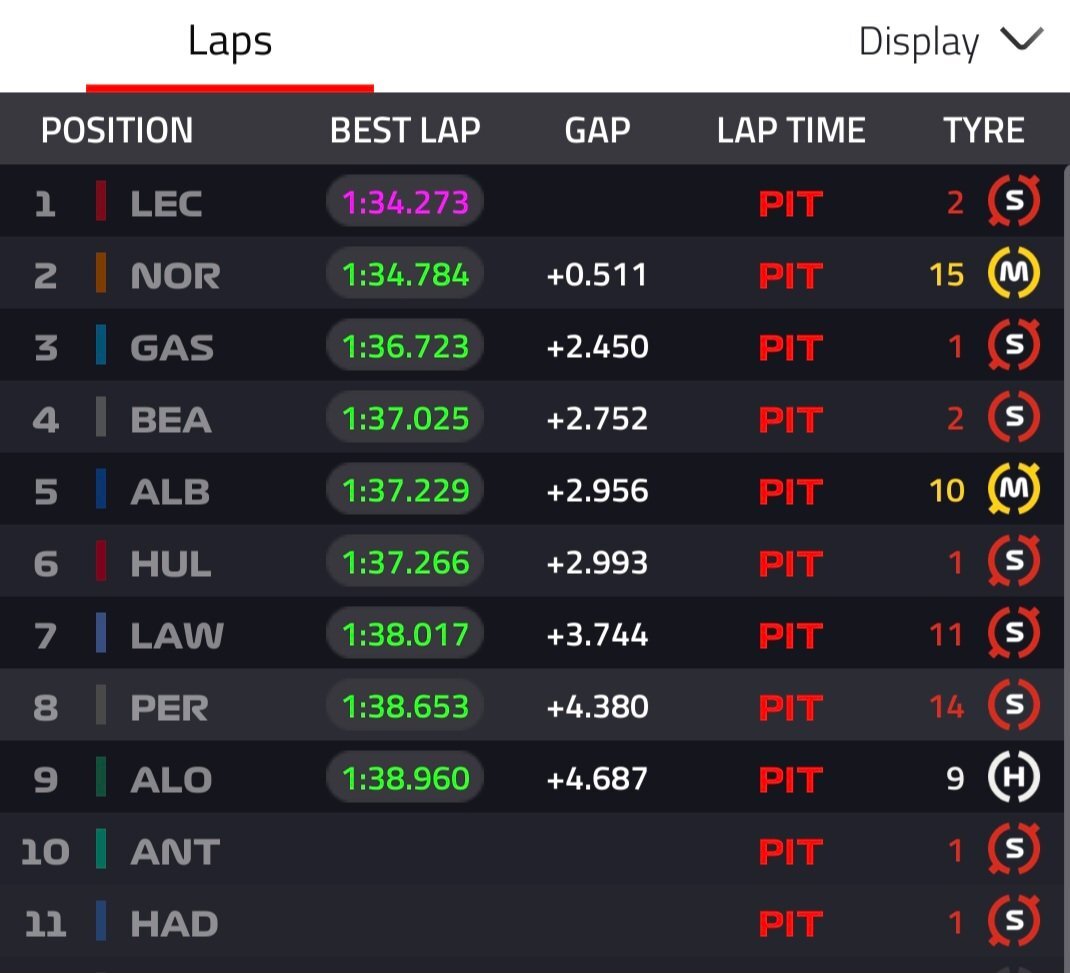Tap Bearman's grey team color bar
This screenshot has width=1070, height=973.
(101, 417)
